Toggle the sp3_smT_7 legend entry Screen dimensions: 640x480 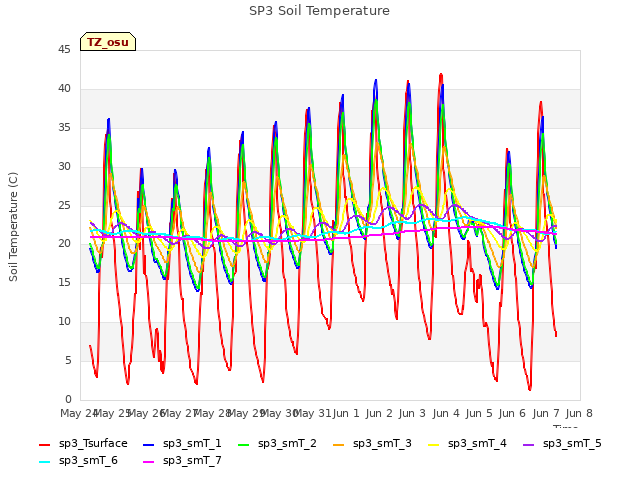point(182,461)
